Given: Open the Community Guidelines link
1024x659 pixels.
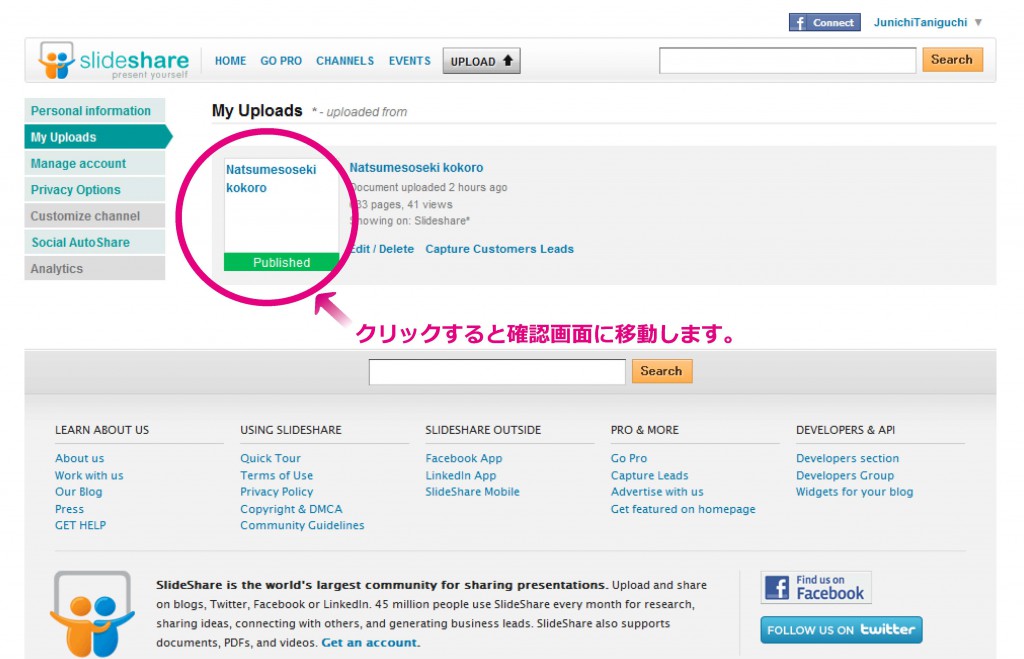Looking at the screenshot, I should 302,525.
